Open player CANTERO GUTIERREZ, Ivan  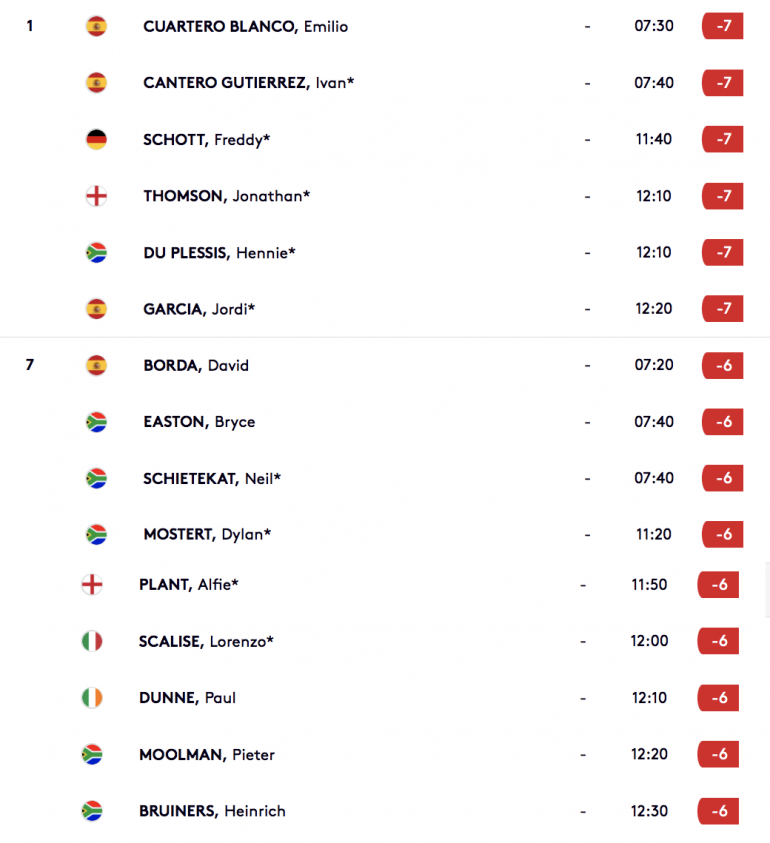tap(248, 83)
